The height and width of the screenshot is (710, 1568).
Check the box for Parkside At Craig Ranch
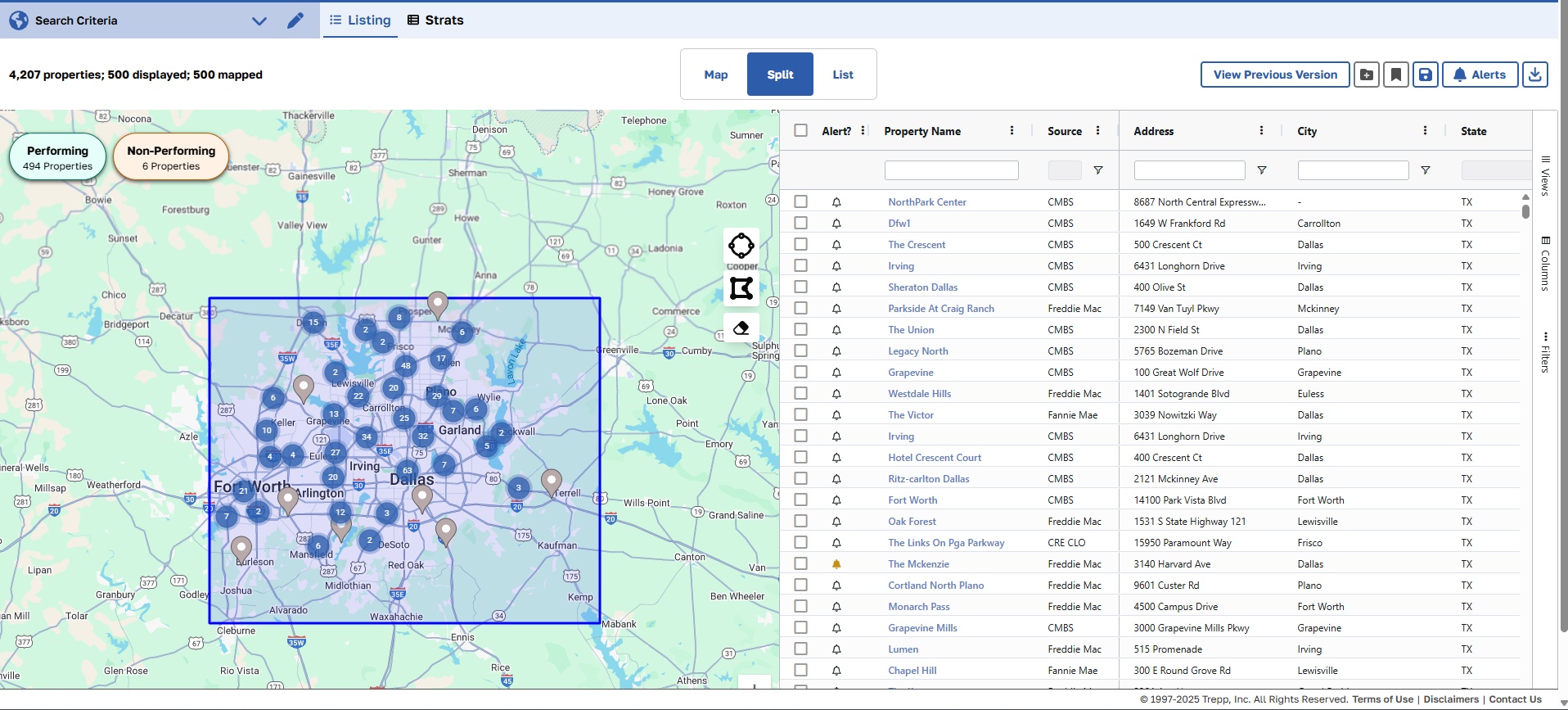[801, 308]
